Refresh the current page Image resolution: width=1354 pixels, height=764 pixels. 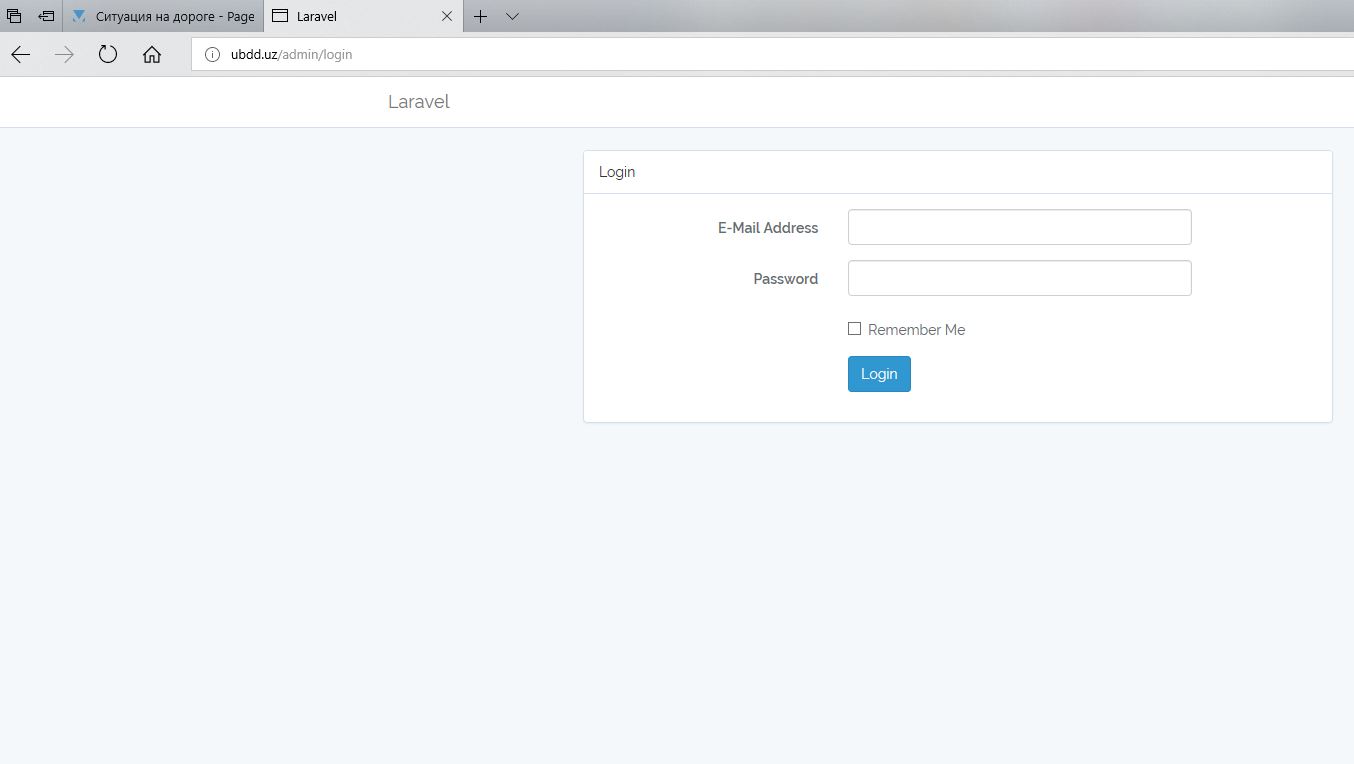point(108,55)
